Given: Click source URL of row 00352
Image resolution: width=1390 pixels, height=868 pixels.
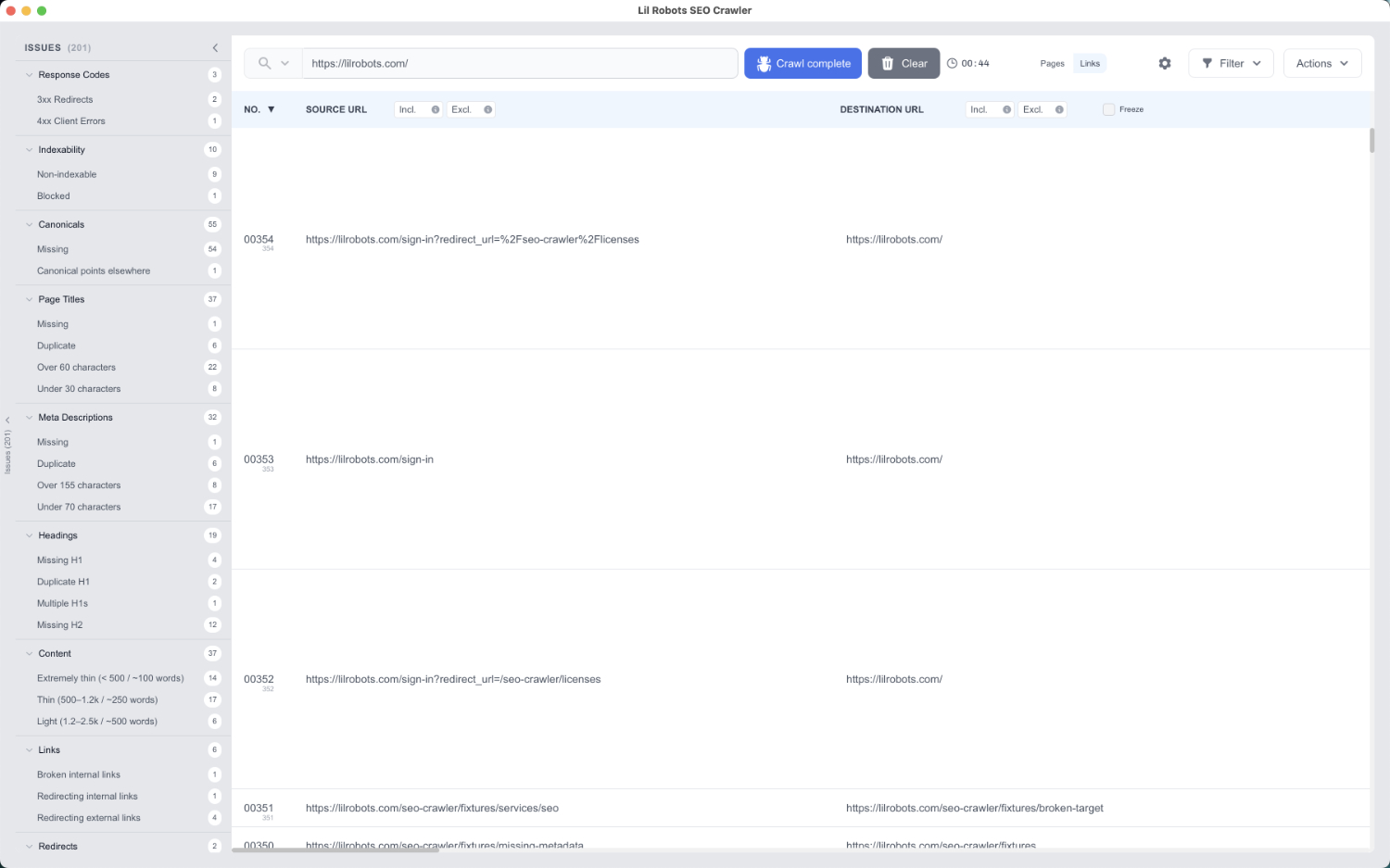Looking at the screenshot, I should coord(453,679).
